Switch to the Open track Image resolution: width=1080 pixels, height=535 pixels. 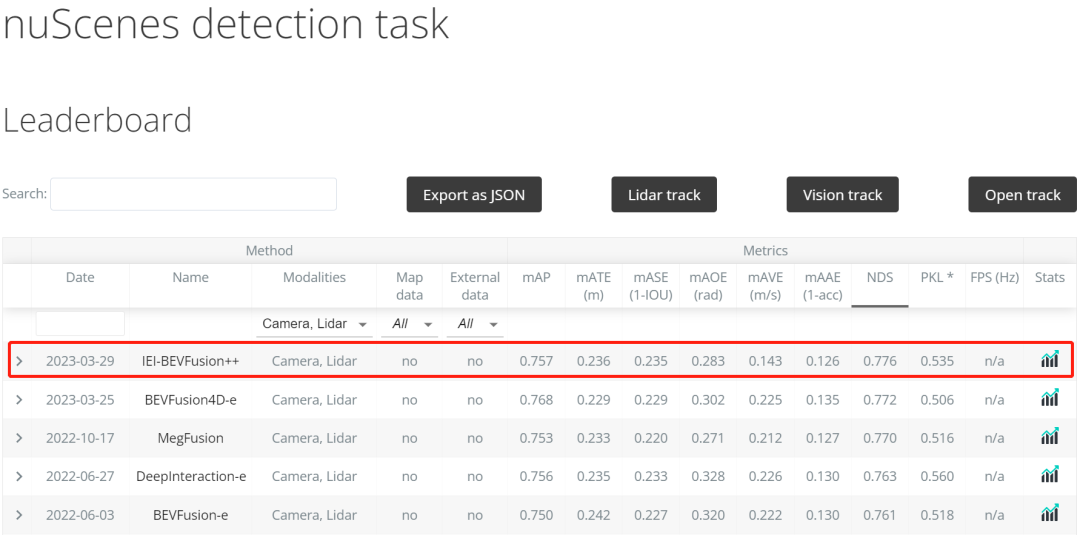(x=1022, y=195)
